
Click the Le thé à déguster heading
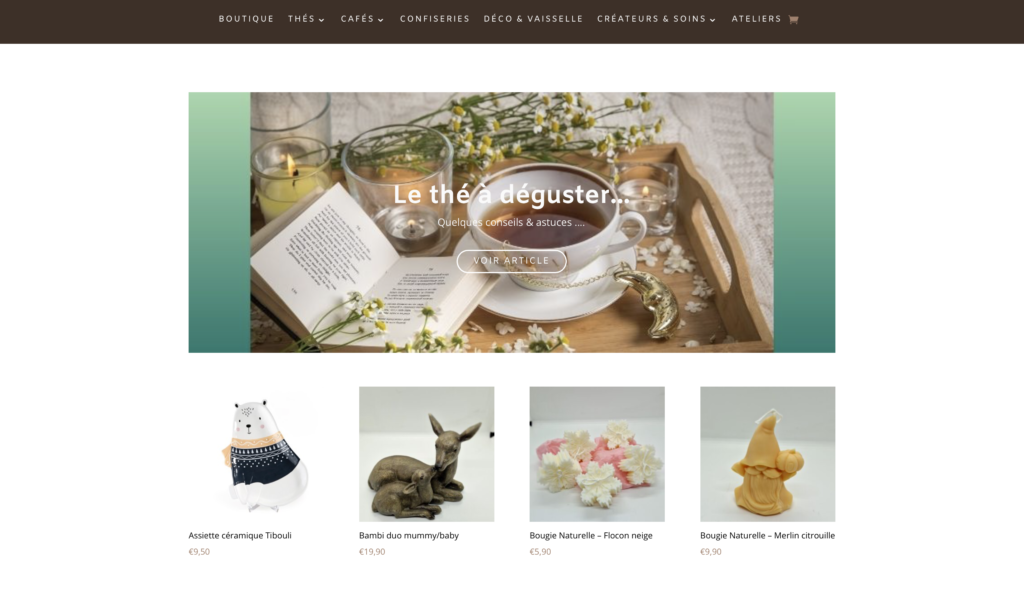click(511, 195)
